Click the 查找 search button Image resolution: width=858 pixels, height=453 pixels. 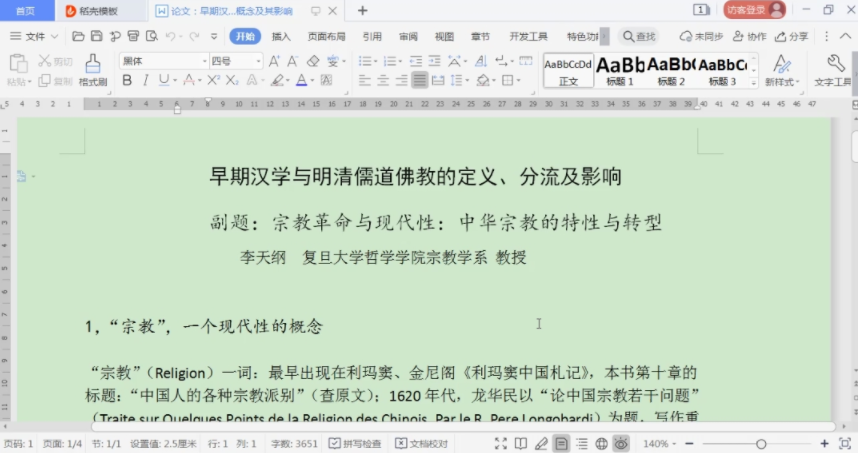[639, 37]
